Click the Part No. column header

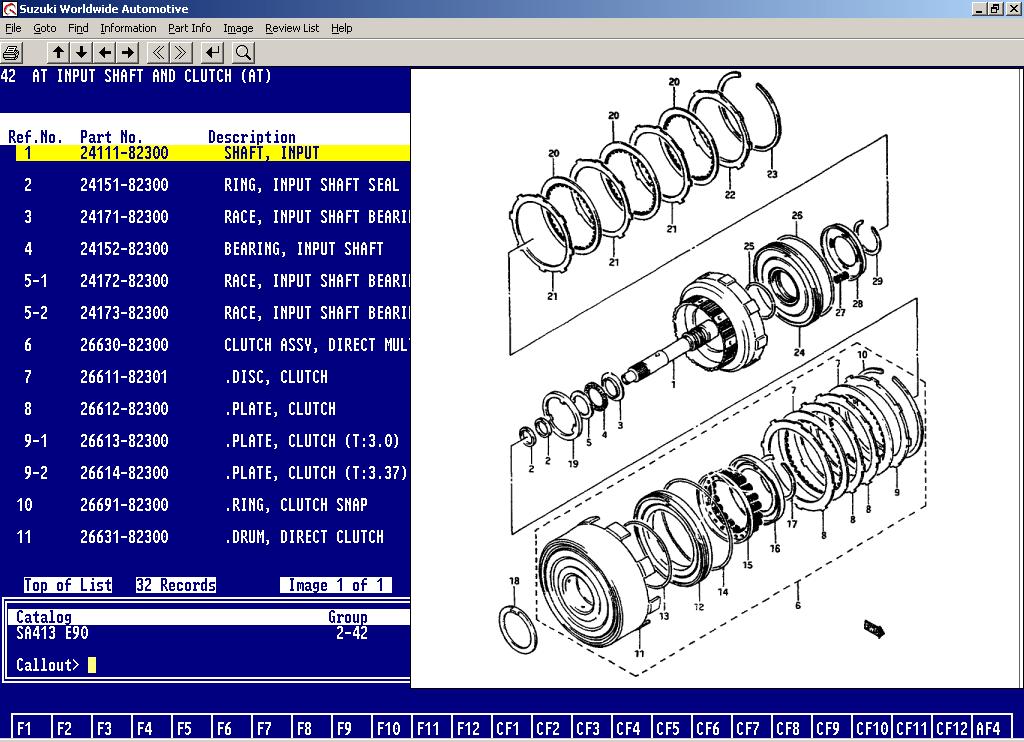tap(111, 137)
